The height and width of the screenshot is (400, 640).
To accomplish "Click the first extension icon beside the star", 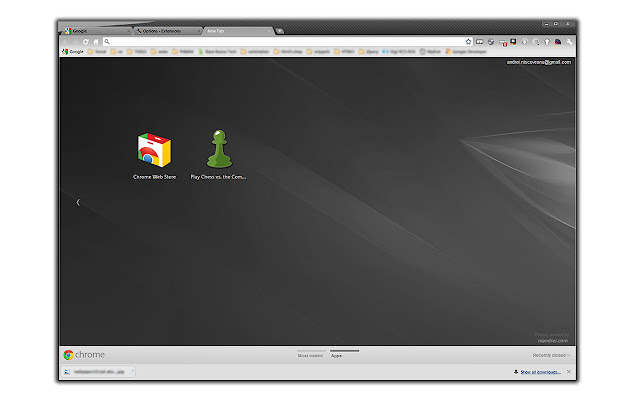I will 480,42.
